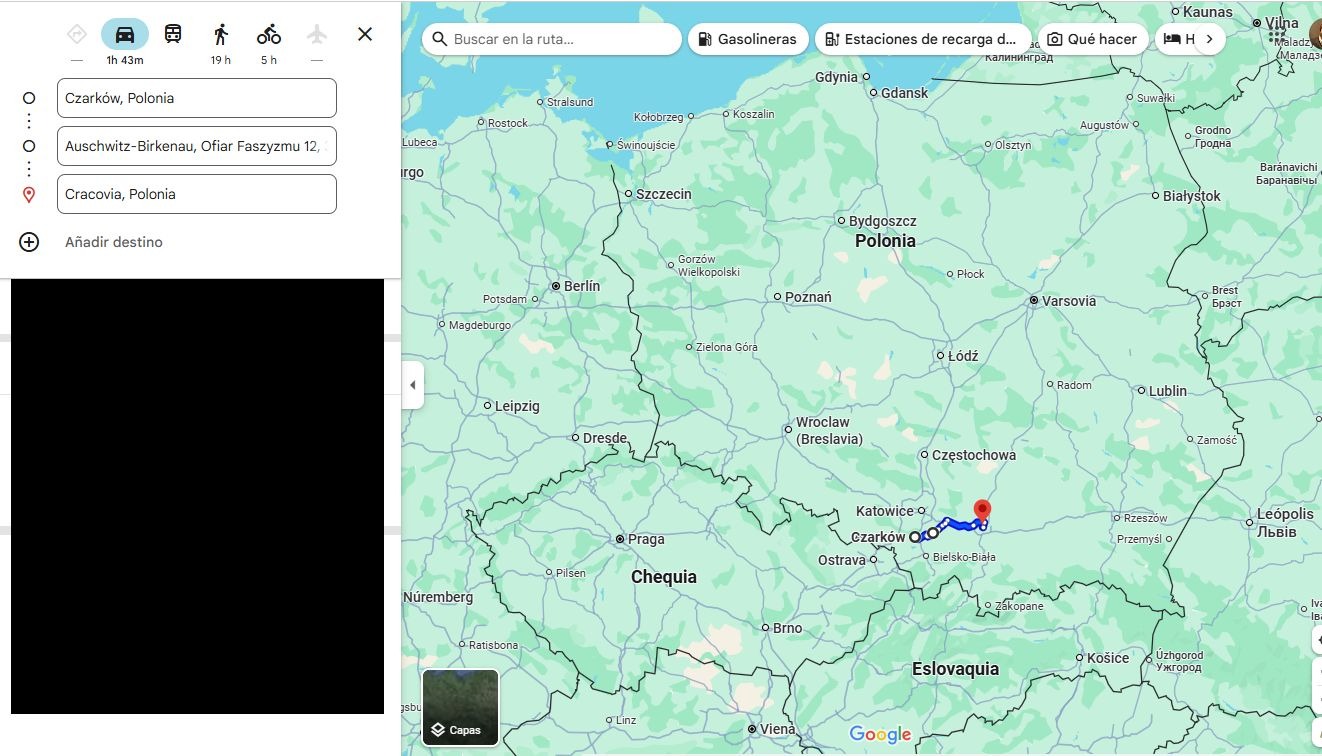Click Gdynia city label

pyautogui.click(x=836, y=77)
